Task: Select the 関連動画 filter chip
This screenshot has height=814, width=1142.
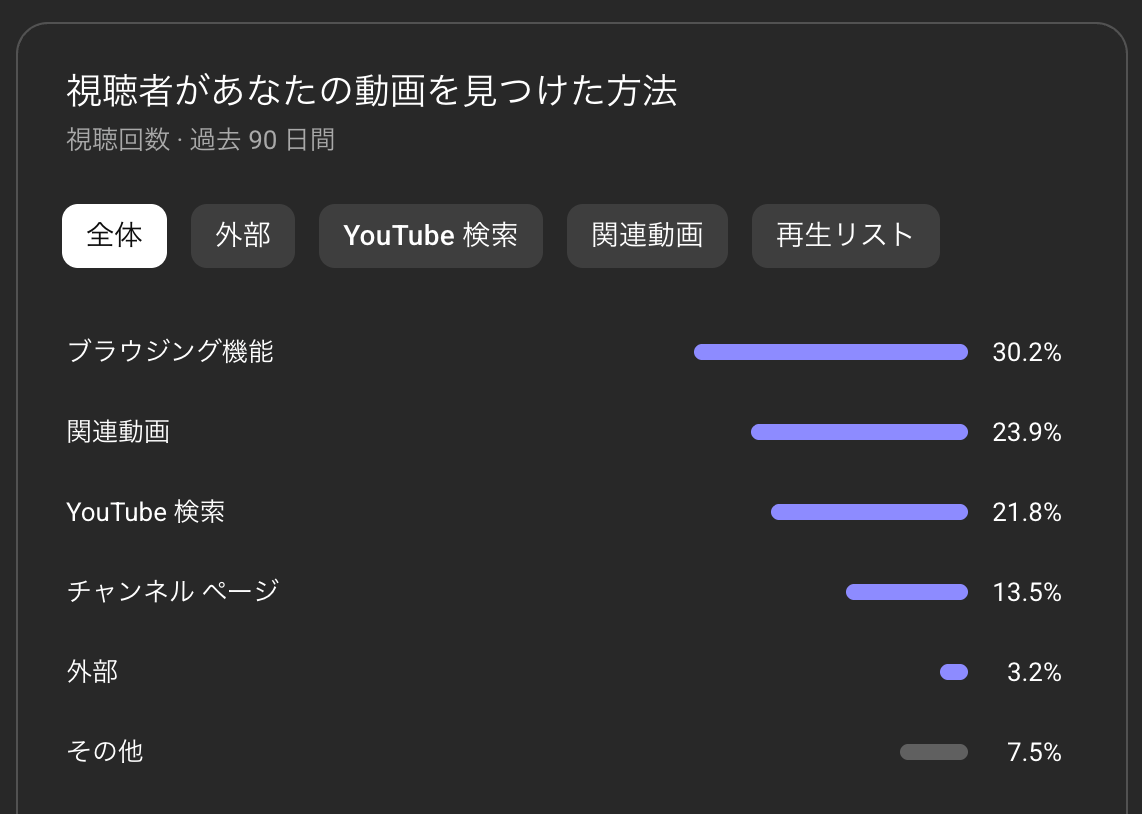Action: coord(647,236)
